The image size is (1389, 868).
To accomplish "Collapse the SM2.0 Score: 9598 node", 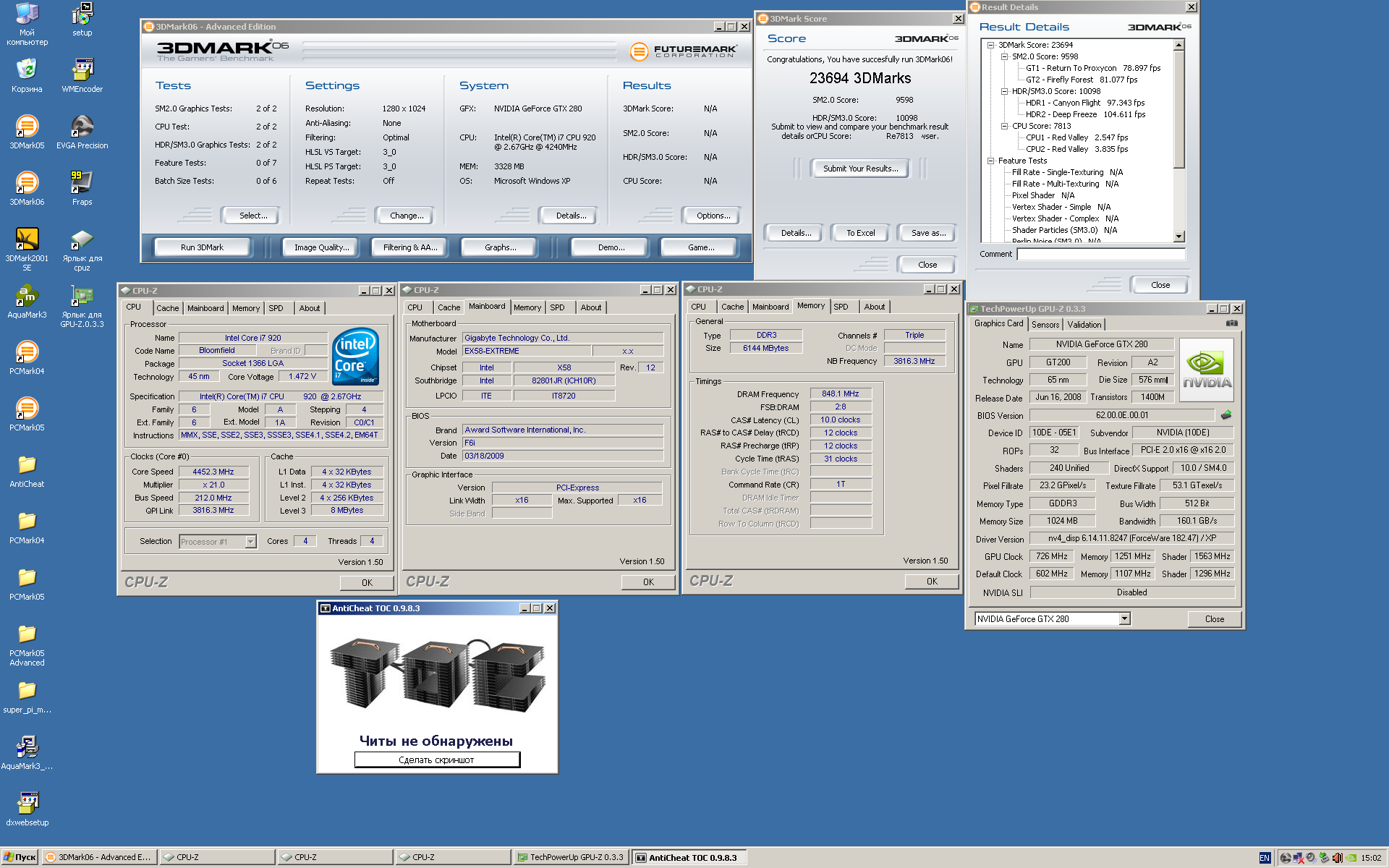I will pyautogui.click(x=1004, y=56).
